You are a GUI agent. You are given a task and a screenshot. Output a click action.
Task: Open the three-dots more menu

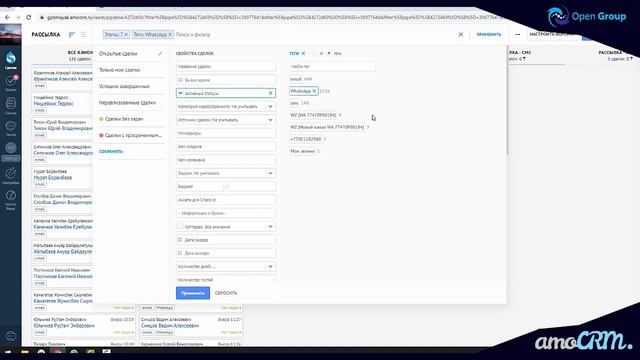[518, 35]
